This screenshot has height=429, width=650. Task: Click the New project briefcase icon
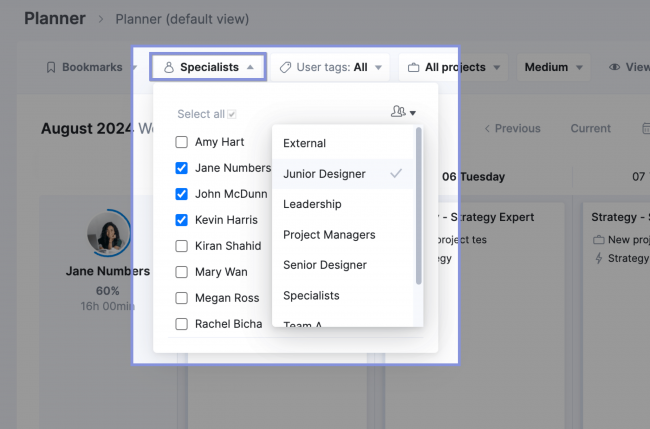tap(598, 240)
